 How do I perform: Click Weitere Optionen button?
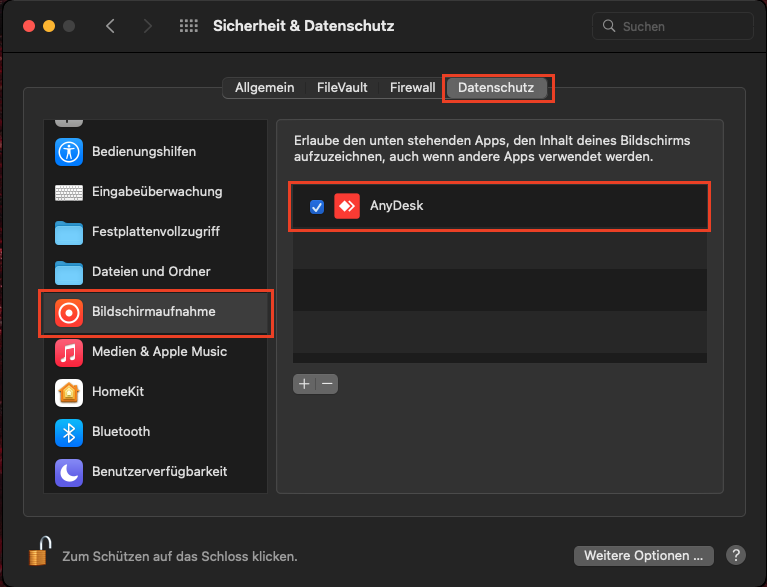coord(644,556)
